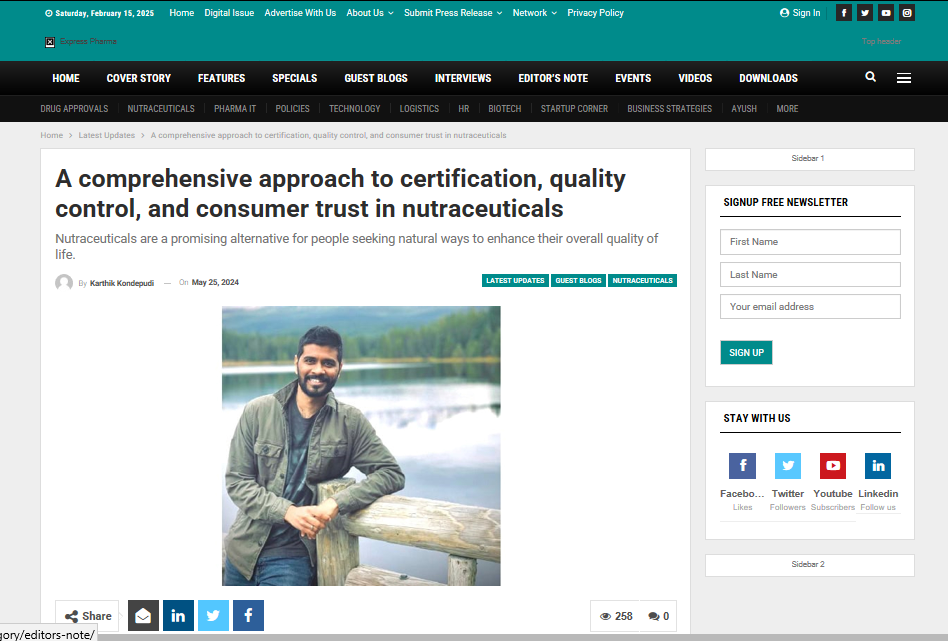Share article via email envelope icon
Viewport: 948px width, 641px height.
(143, 616)
